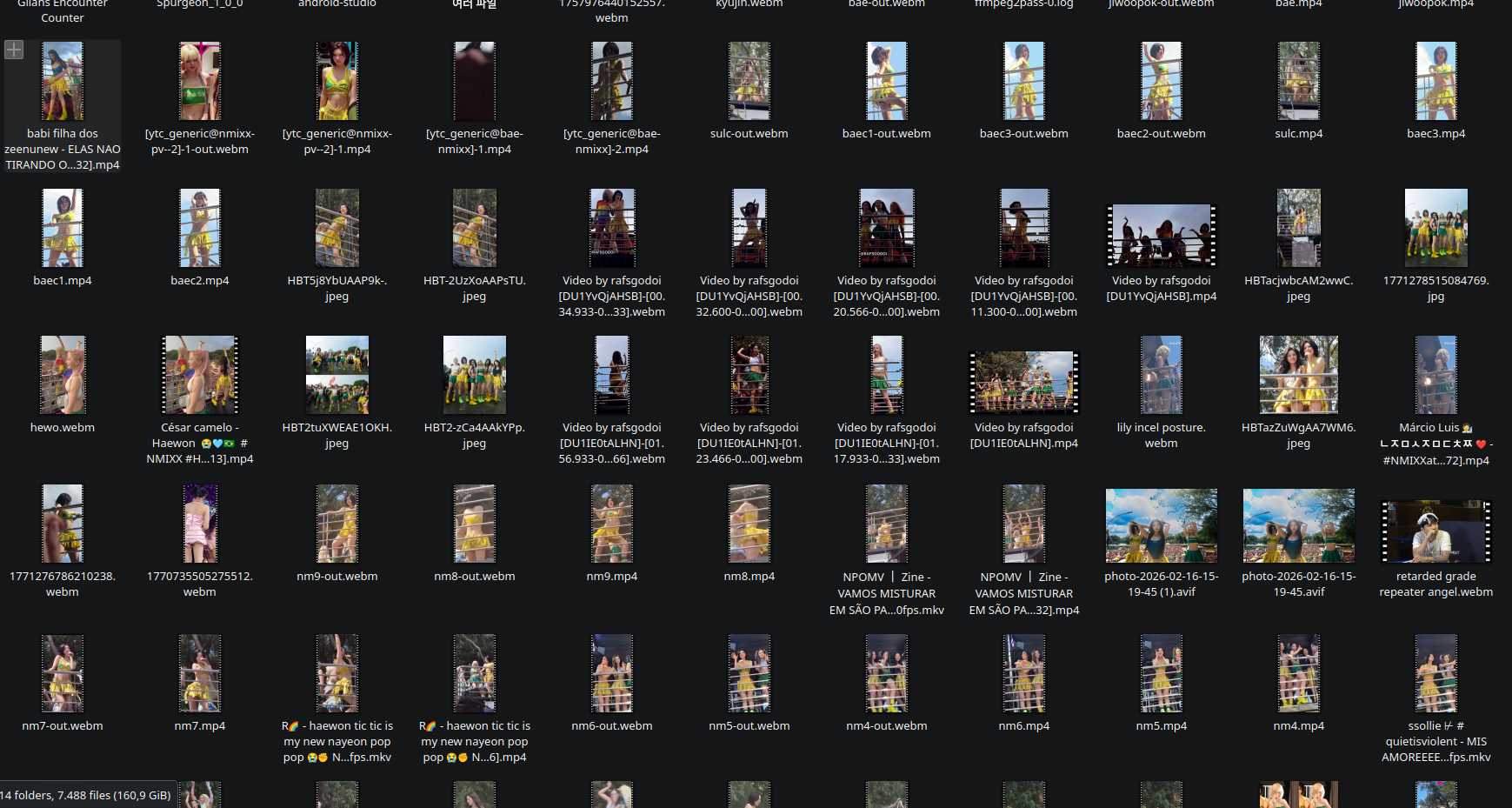Click the rafsgodoi 11.300 webm file name

click(x=1024, y=297)
